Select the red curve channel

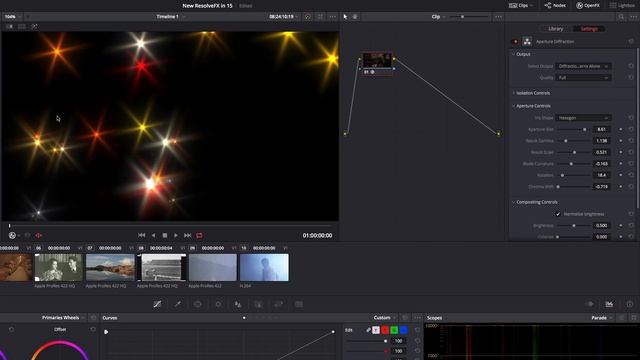385,330
